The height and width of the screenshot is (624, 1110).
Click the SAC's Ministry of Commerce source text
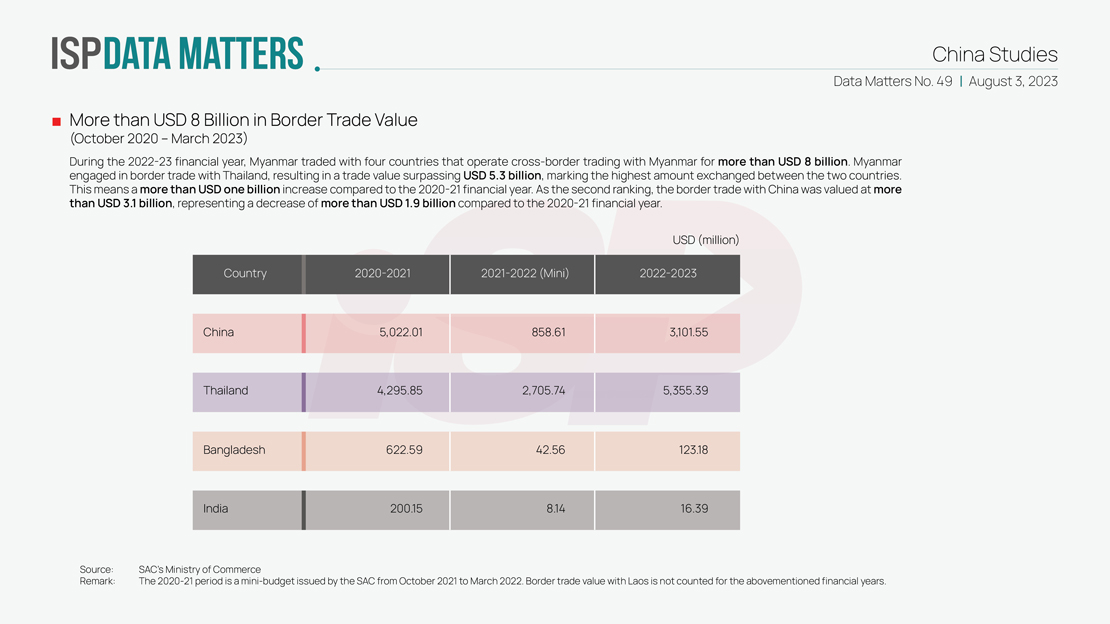click(x=199, y=569)
